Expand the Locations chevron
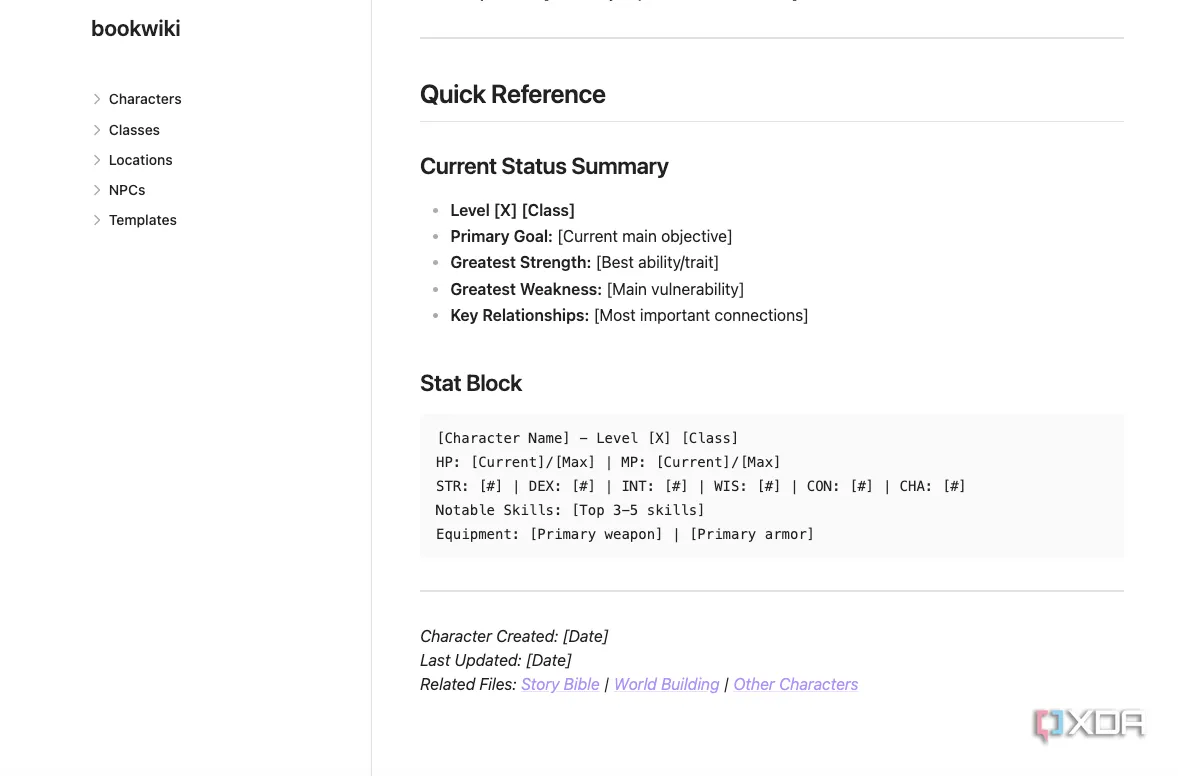 coord(97,160)
